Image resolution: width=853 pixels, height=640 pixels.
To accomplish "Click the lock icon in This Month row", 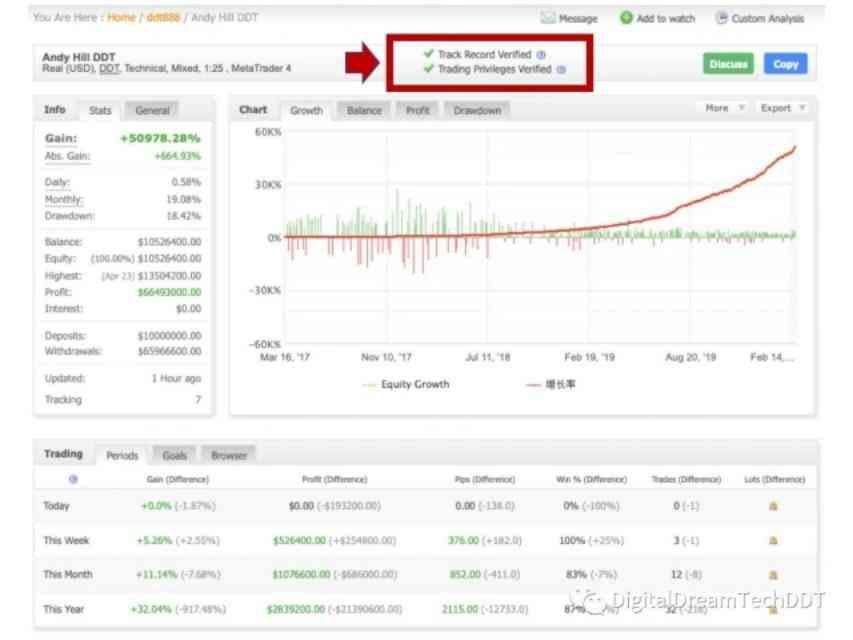I will tap(773, 575).
